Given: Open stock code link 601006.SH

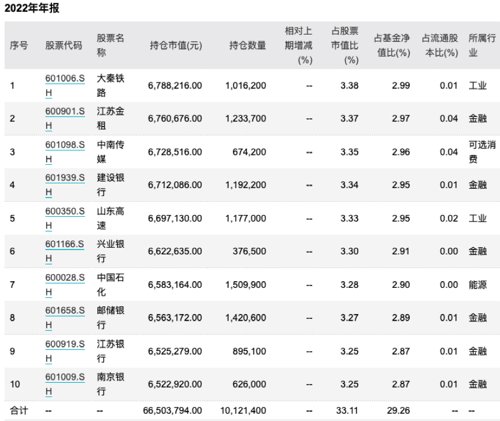Looking at the screenshot, I should point(65,85).
